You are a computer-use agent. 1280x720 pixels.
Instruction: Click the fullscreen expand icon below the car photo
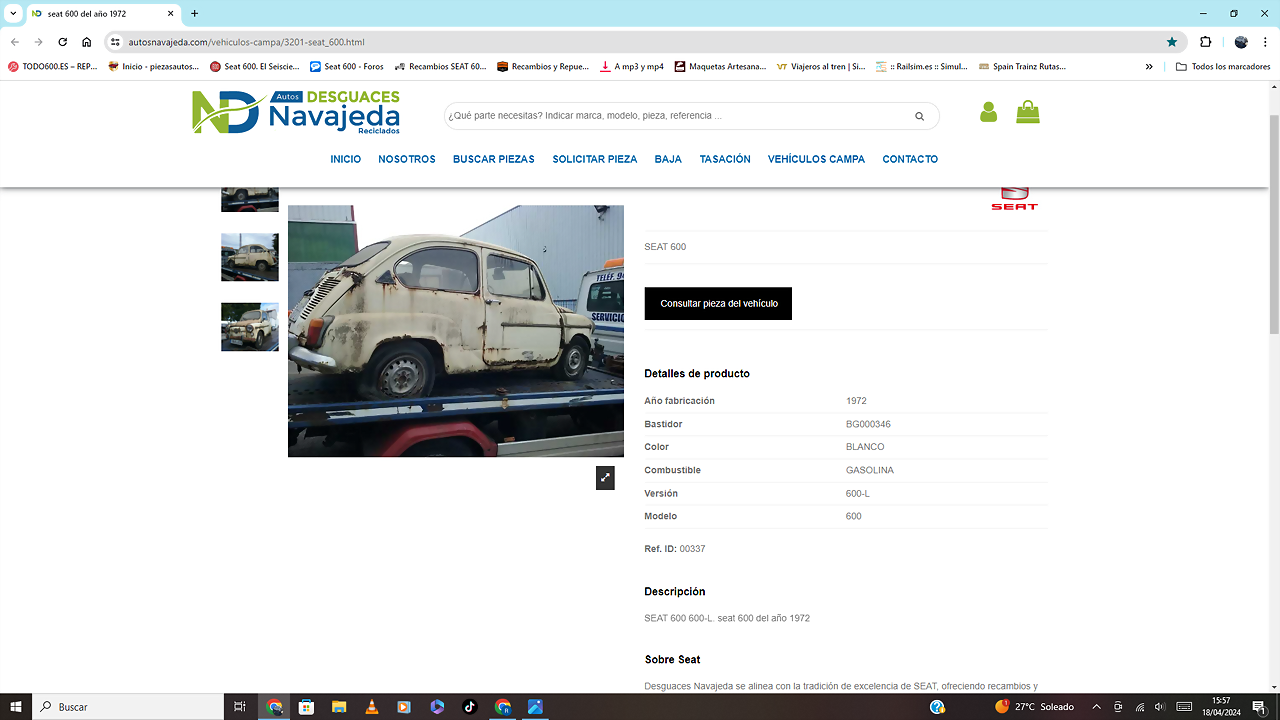(605, 478)
